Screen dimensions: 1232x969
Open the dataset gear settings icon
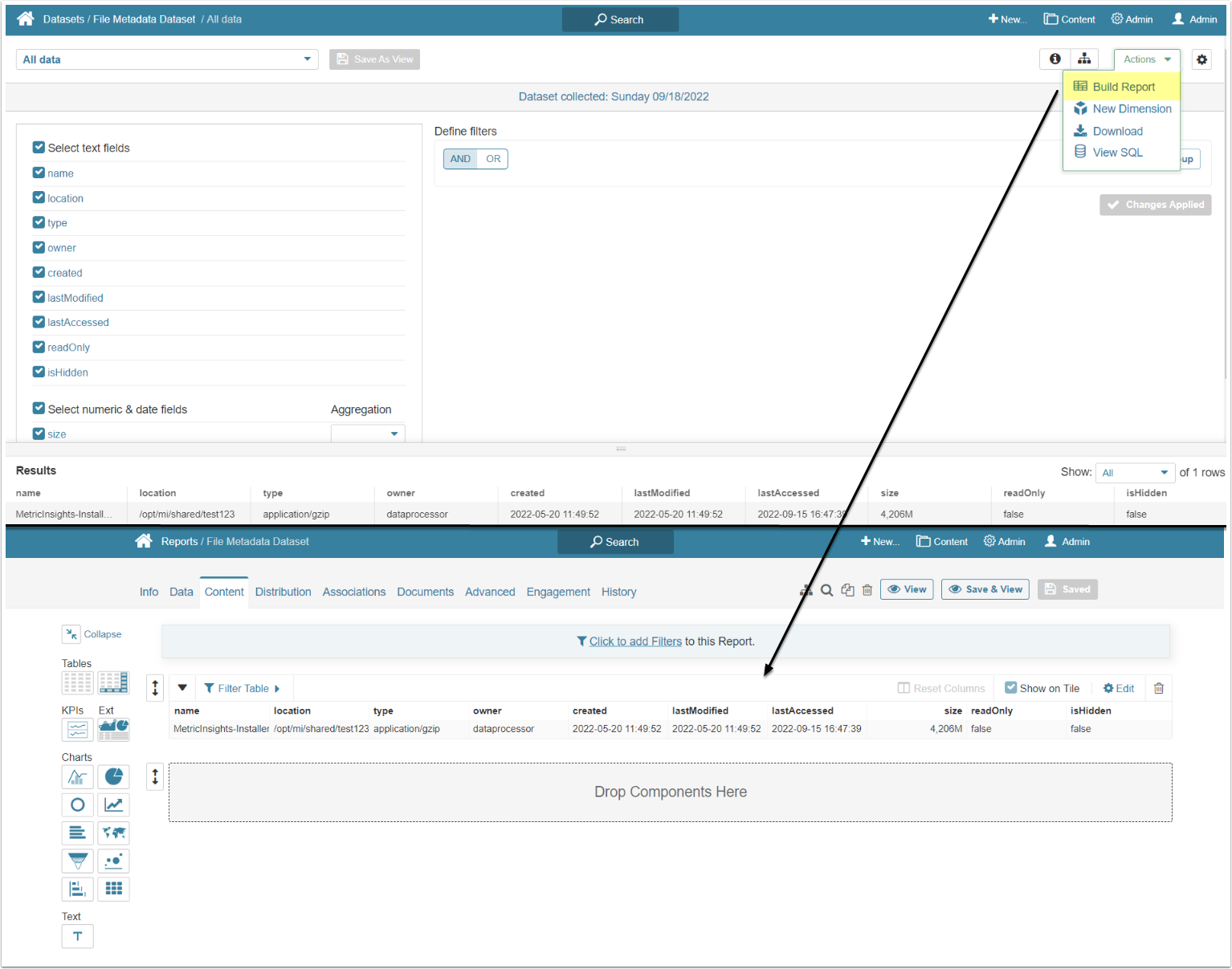pyautogui.click(x=1201, y=59)
